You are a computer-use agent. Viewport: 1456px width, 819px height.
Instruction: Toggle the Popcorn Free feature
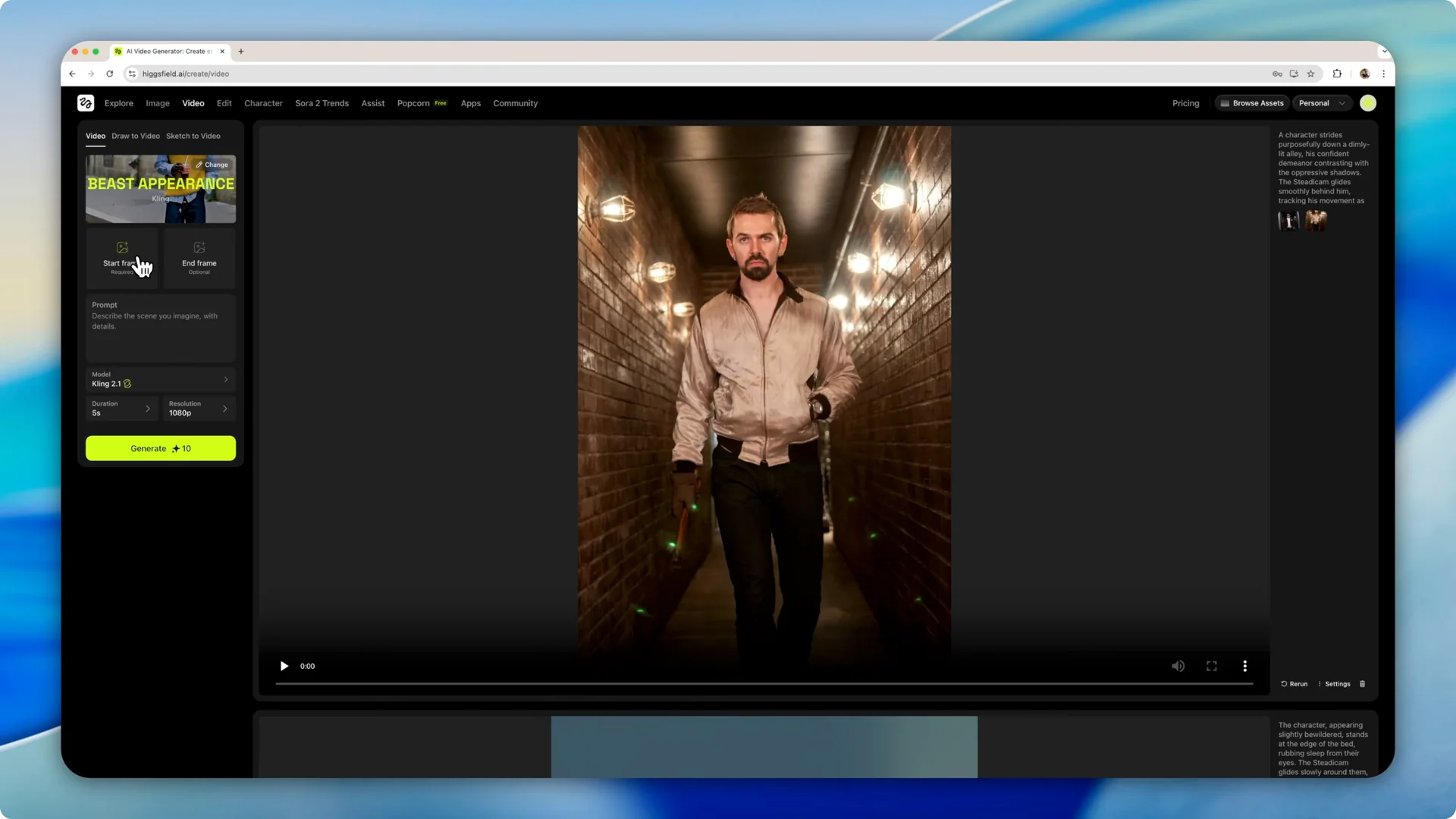[x=422, y=103]
